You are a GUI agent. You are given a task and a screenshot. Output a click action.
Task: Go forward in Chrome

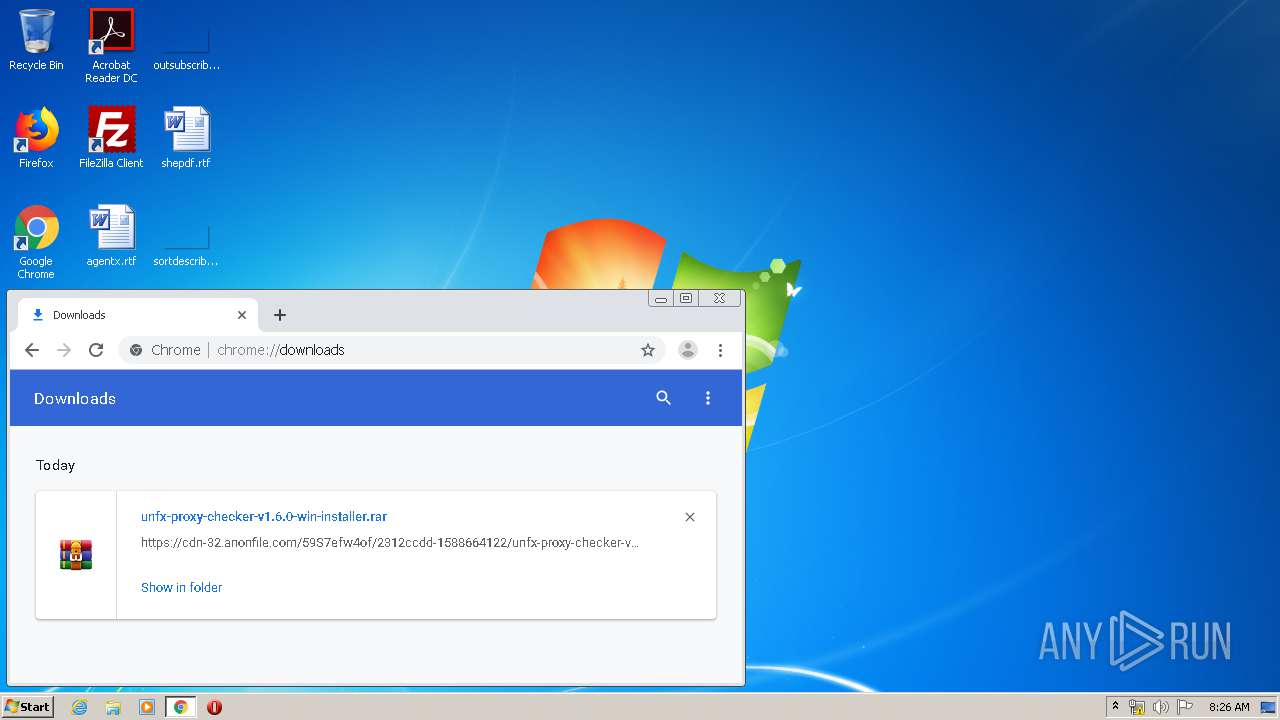(64, 350)
